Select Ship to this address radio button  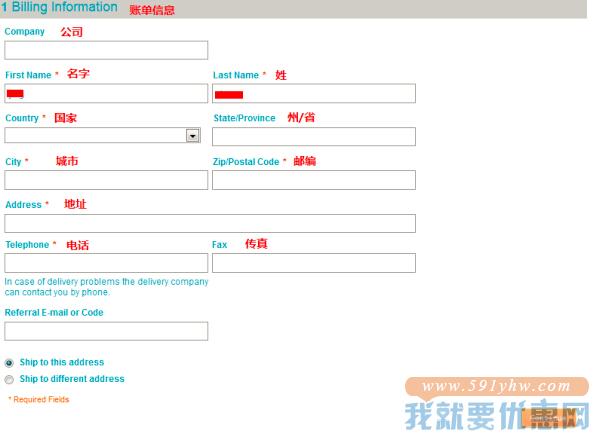point(9,363)
